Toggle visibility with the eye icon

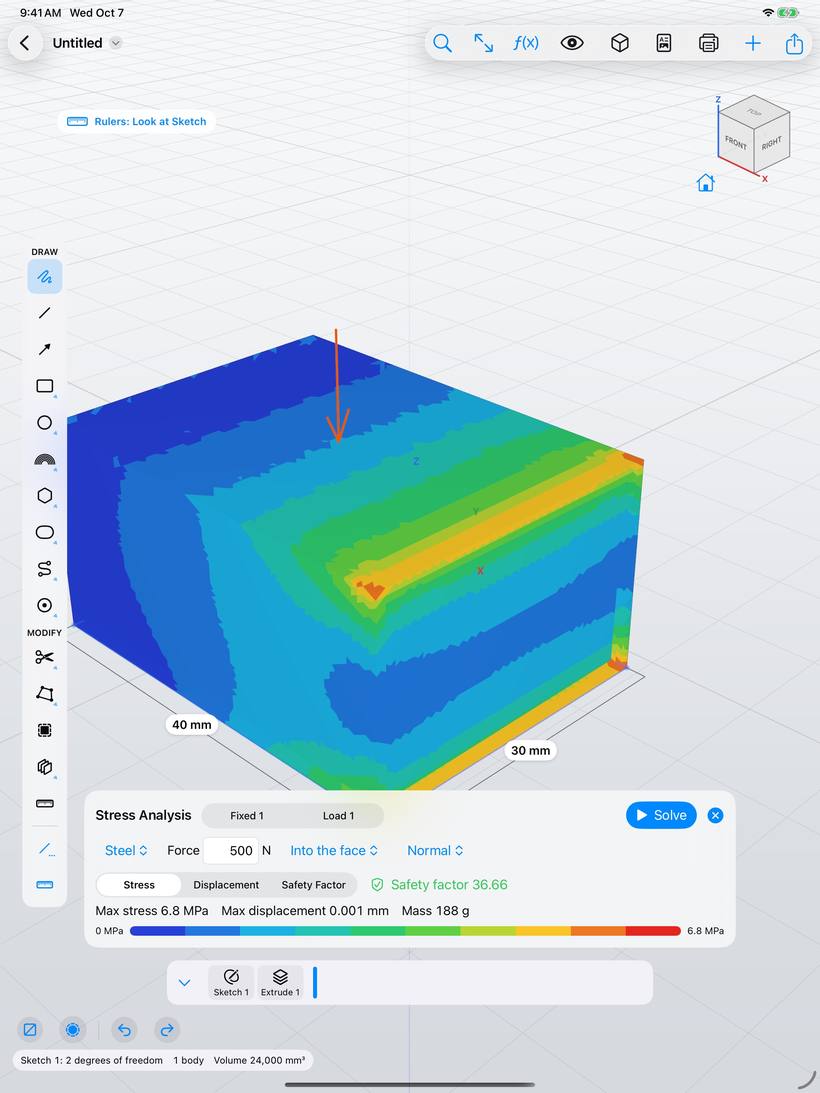point(572,43)
